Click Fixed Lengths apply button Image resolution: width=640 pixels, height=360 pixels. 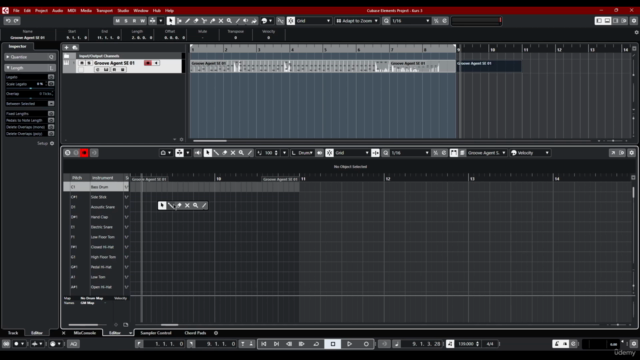pyautogui.click(x=51, y=114)
